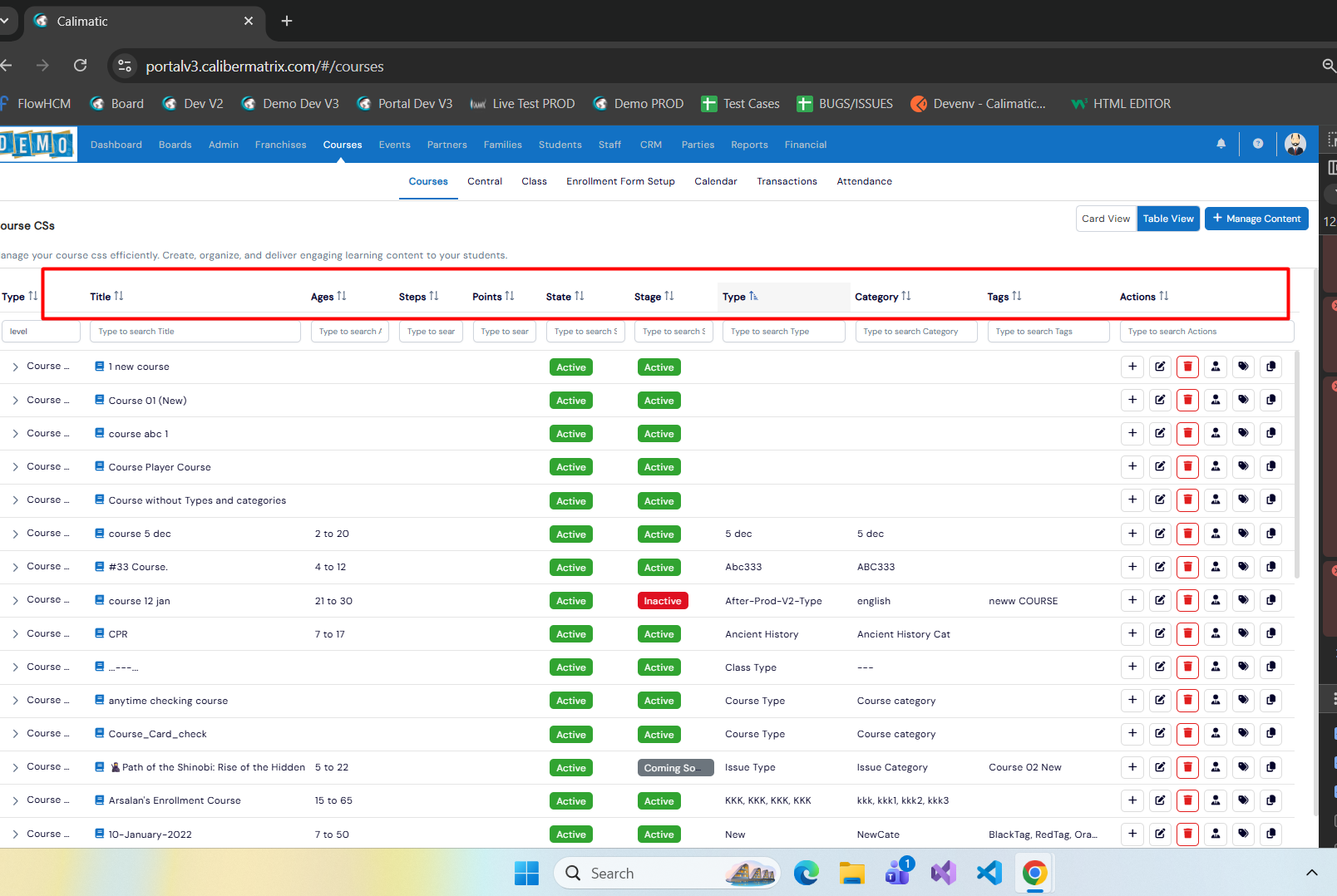Viewport: 1337px width, 896px height.
Task: Copy the 'anytime checking course' row
Action: click(1270, 700)
